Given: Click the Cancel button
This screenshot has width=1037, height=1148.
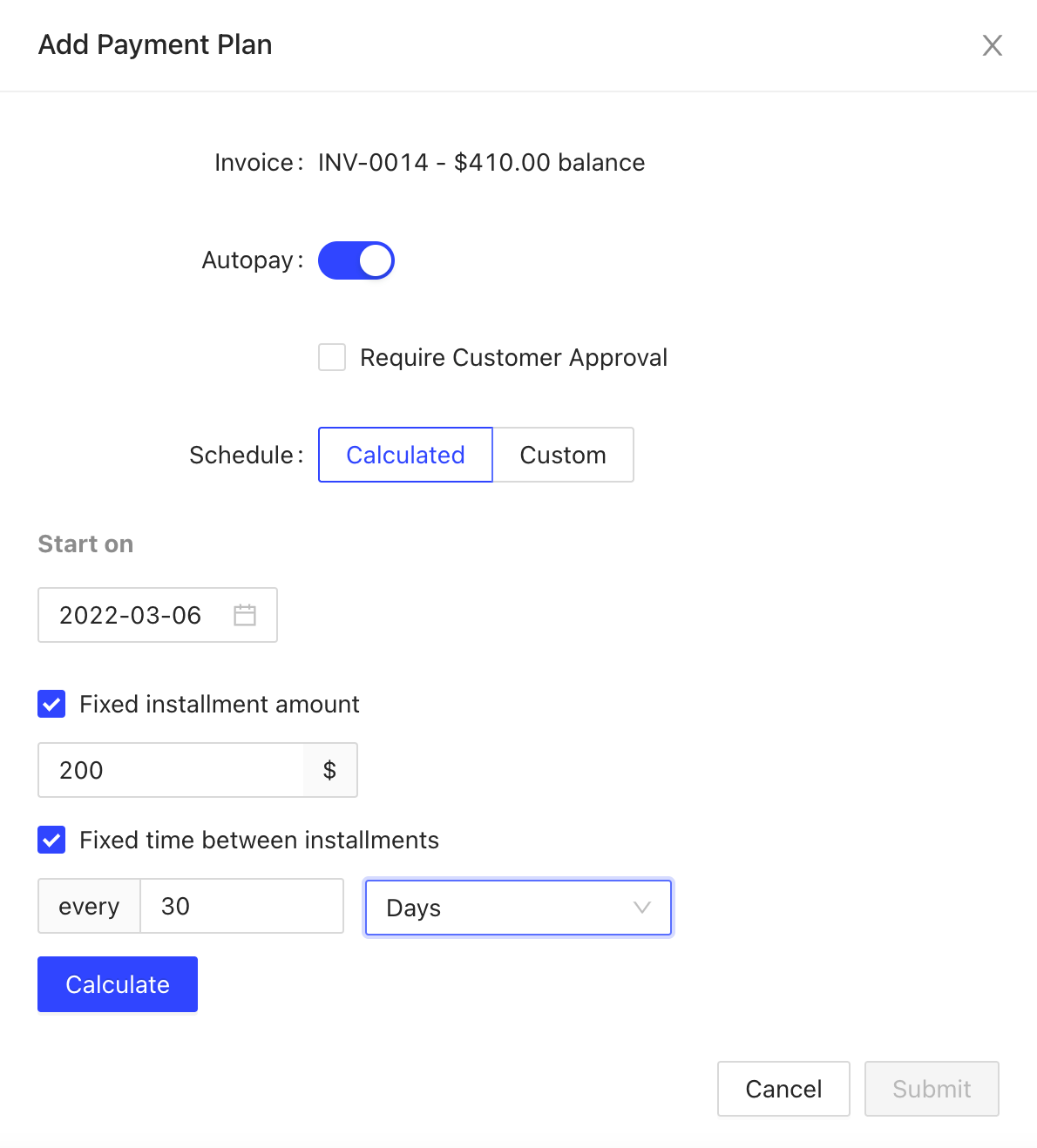Looking at the screenshot, I should point(783,1089).
